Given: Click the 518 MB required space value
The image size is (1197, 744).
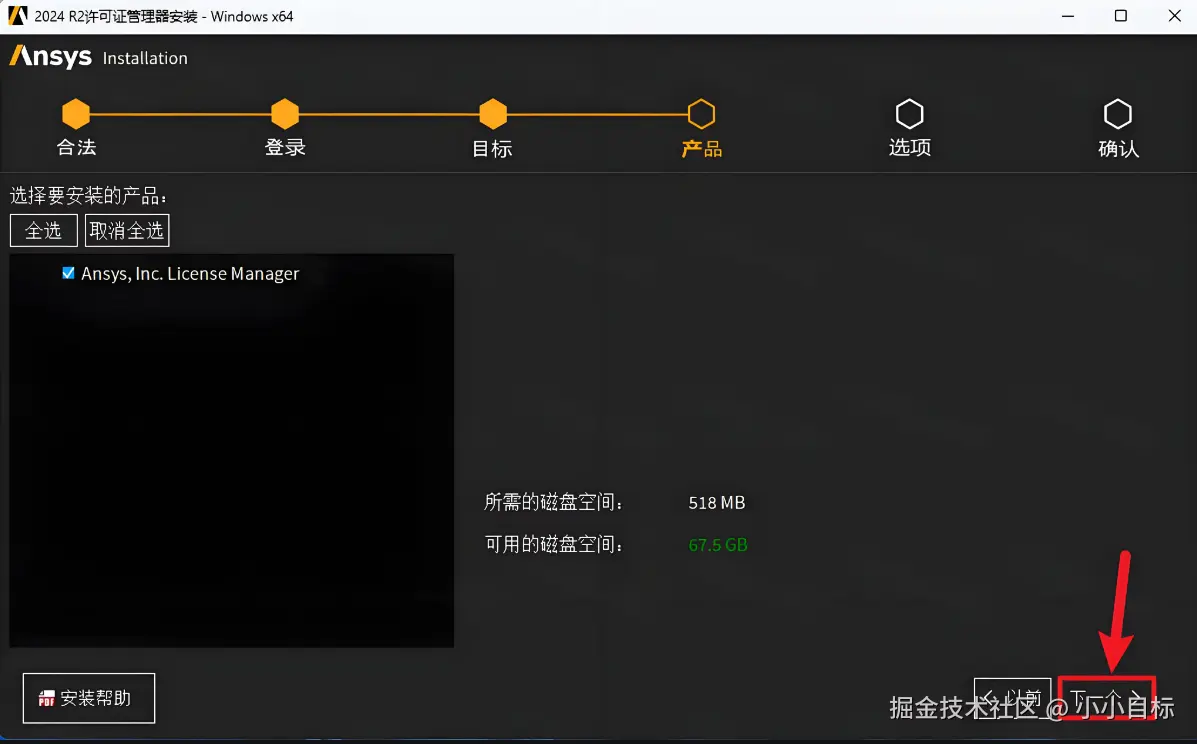Looking at the screenshot, I should click(x=717, y=503).
